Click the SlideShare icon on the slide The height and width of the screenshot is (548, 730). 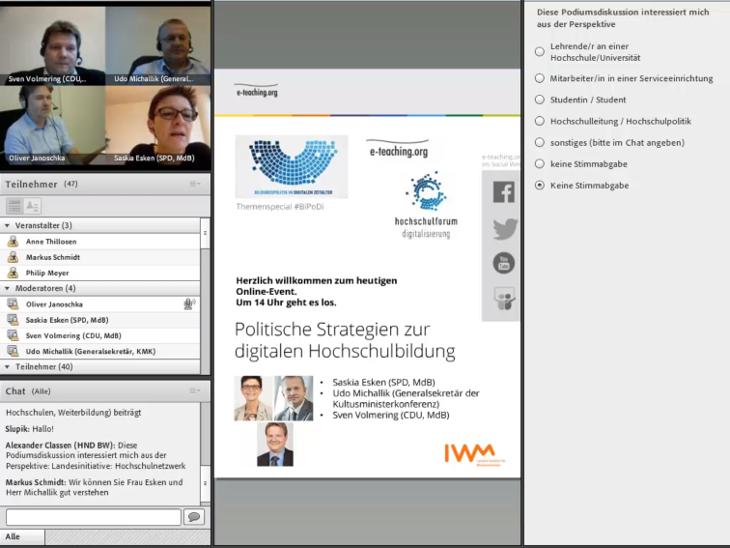504,298
